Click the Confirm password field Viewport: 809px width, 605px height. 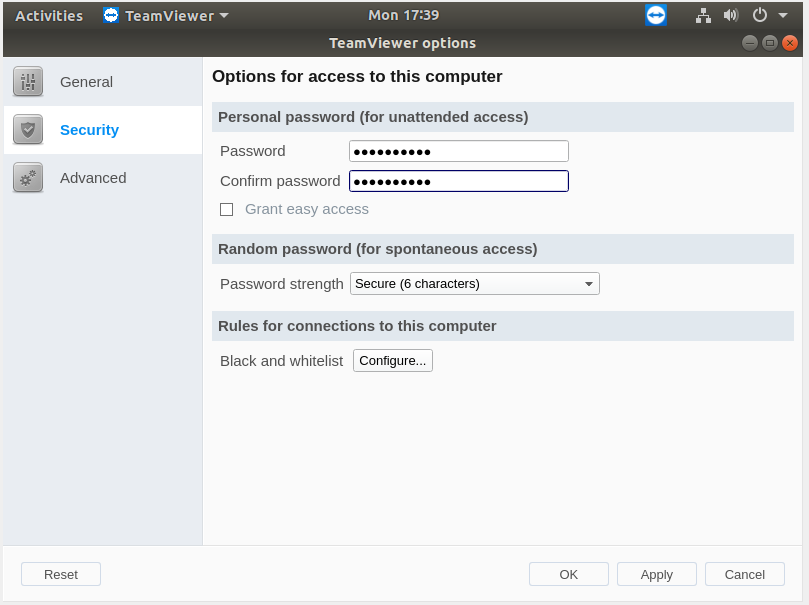[459, 181]
